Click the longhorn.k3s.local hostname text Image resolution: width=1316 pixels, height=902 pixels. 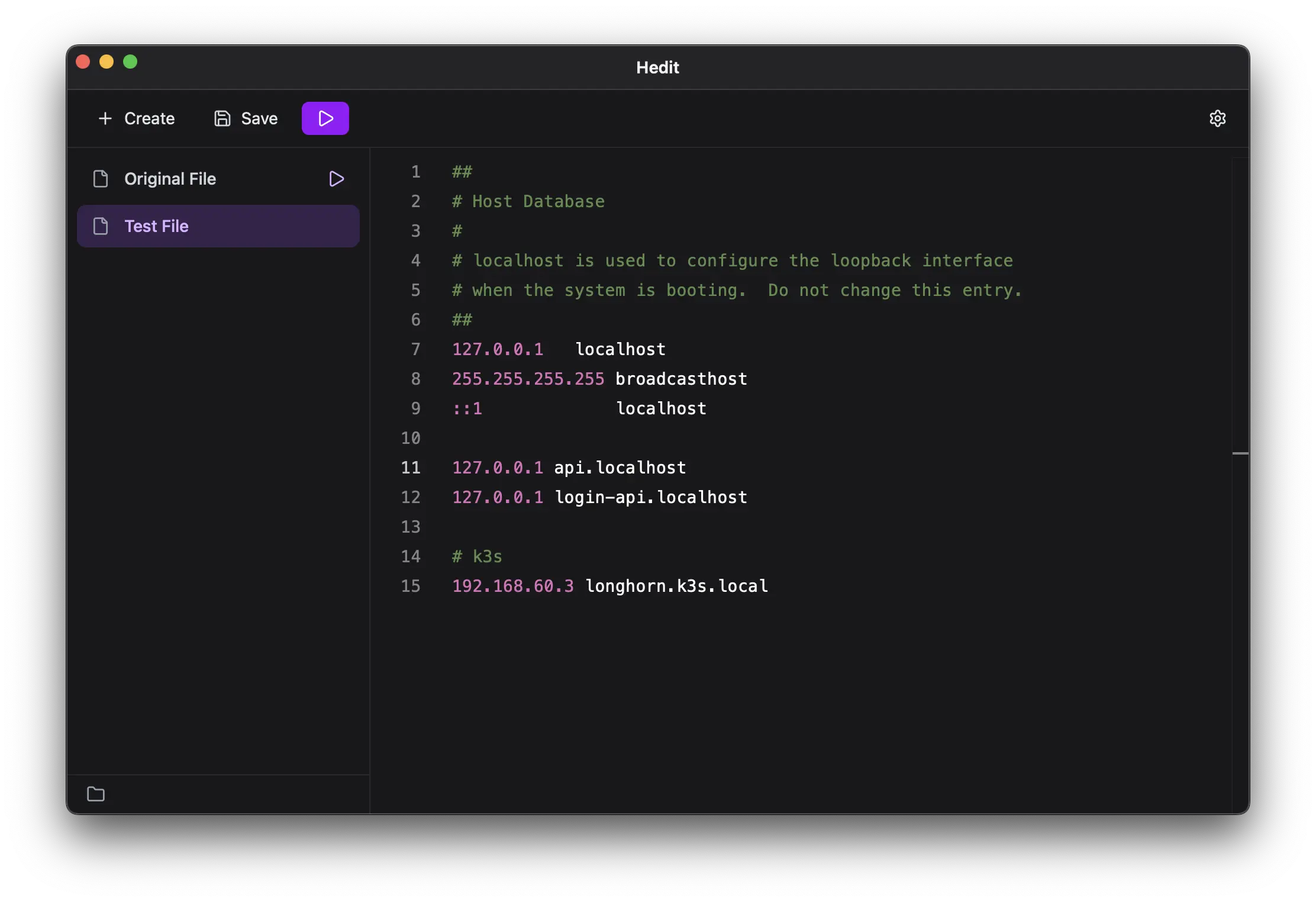[x=676, y=586]
